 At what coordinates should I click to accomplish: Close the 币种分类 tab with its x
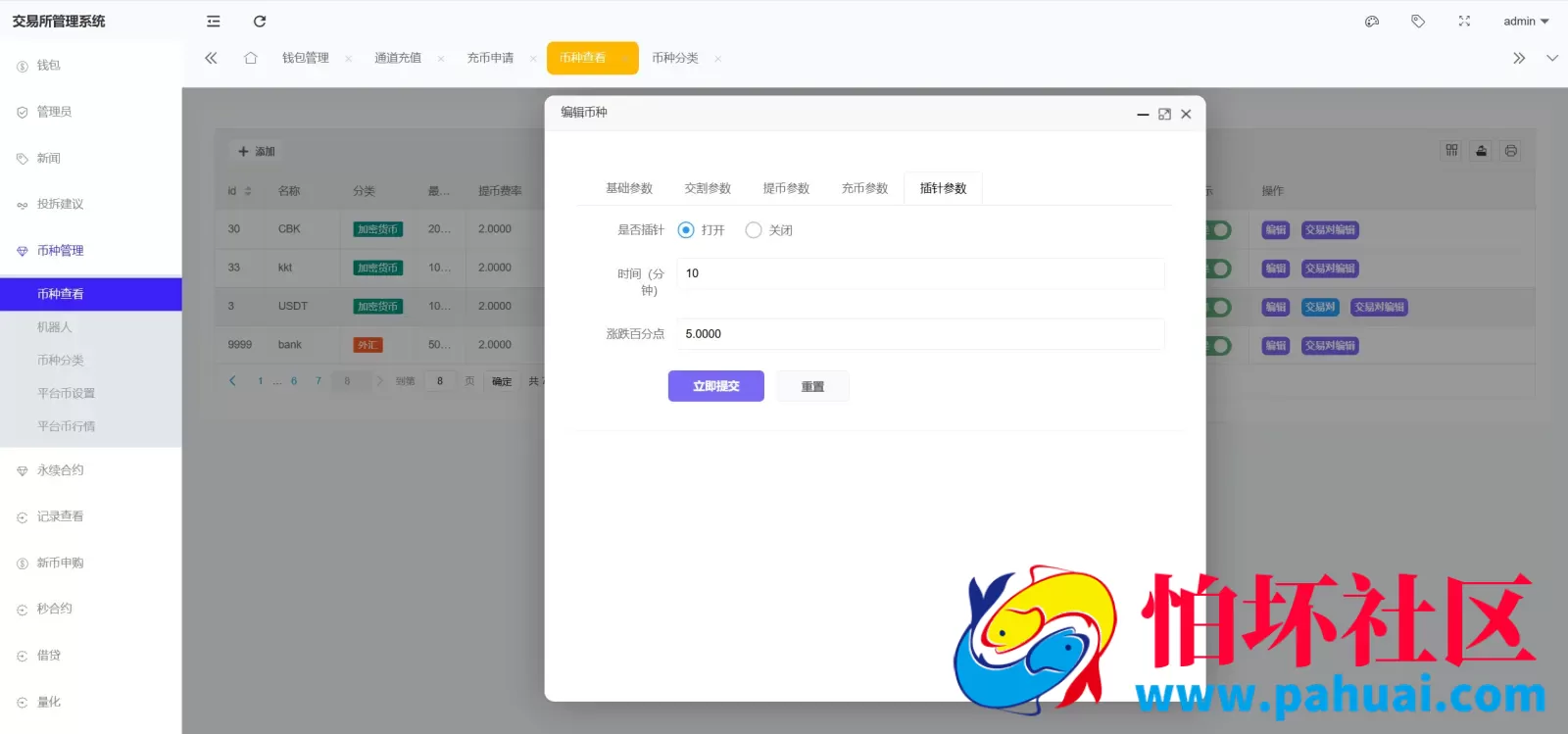tap(717, 59)
